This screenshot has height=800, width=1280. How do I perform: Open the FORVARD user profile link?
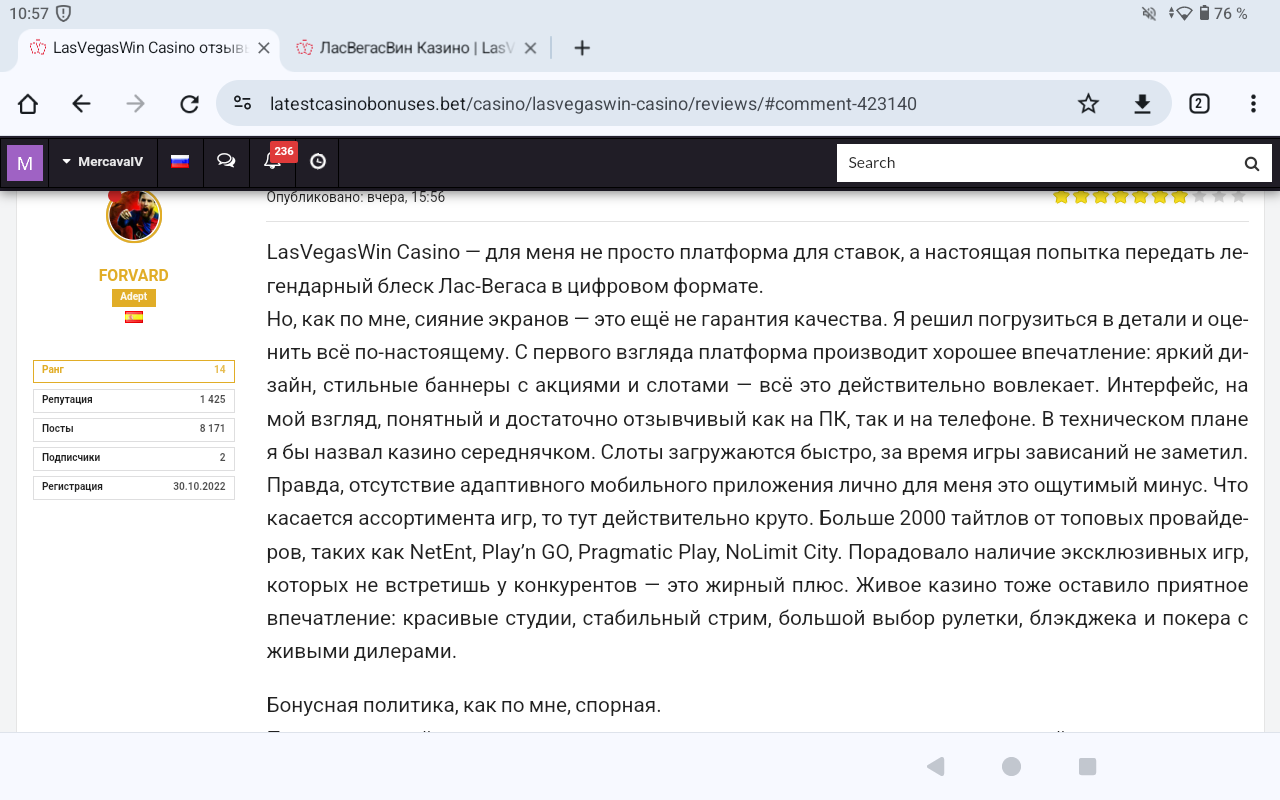click(133, 276)
